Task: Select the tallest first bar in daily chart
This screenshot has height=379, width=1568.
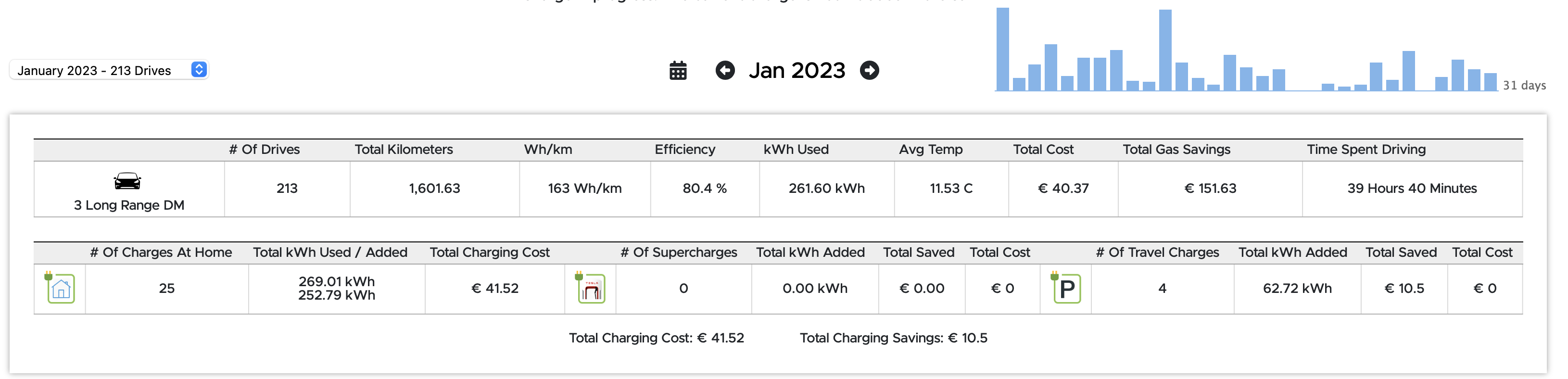Action: (x=1002, y=49)
